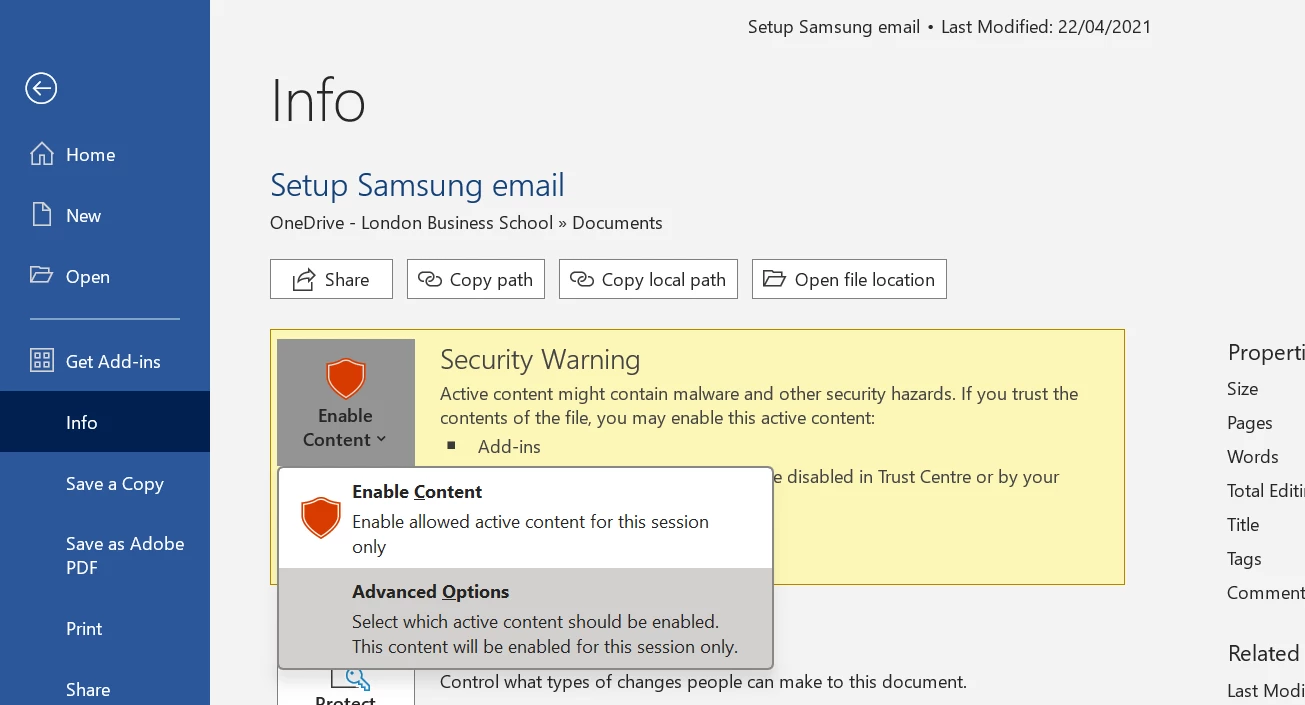Click the Last Modified date in the title bar

pyautogui.click(x=1046, y=27)
